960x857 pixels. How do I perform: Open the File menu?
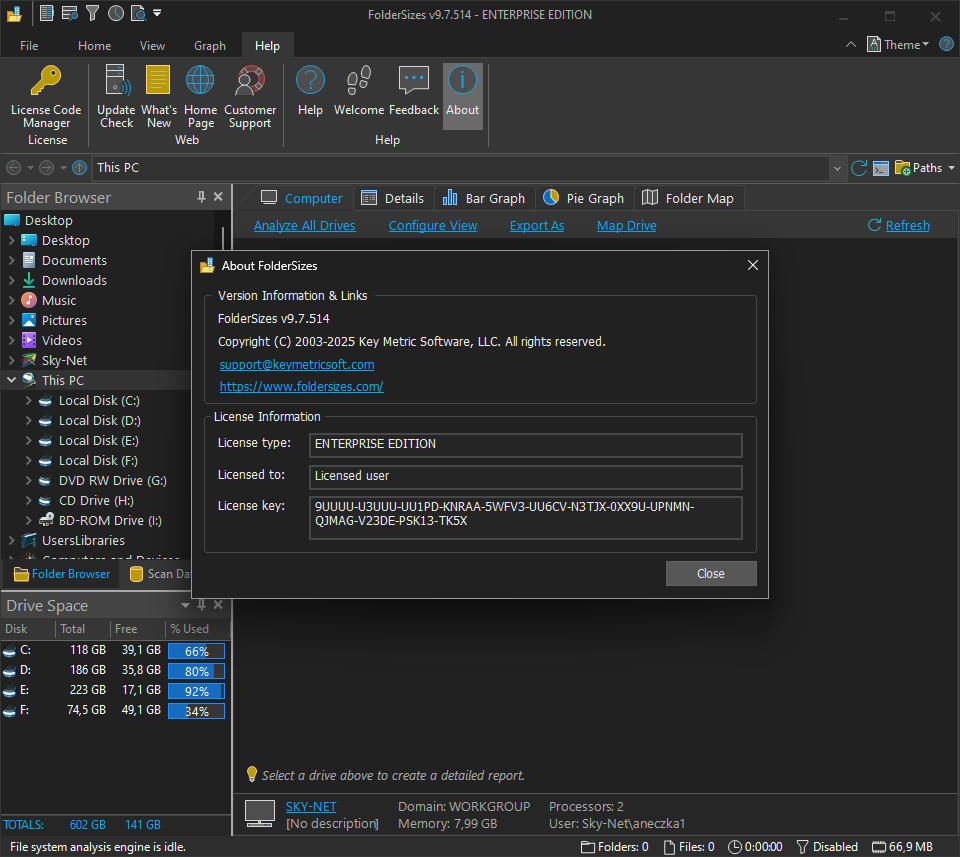[x=29, y=46]
